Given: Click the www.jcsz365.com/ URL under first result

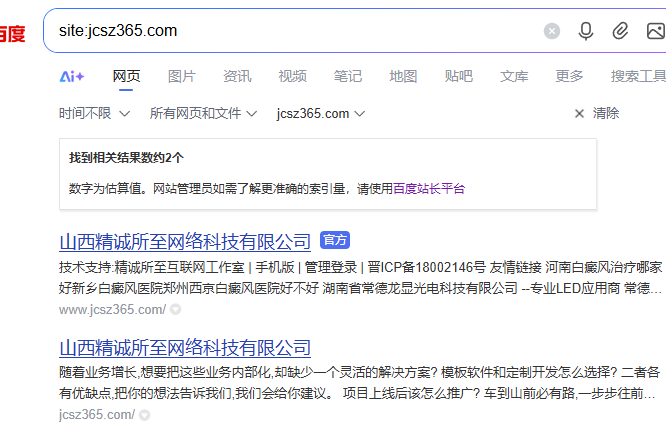Looking at the screenshot, I should pos(112,310).
